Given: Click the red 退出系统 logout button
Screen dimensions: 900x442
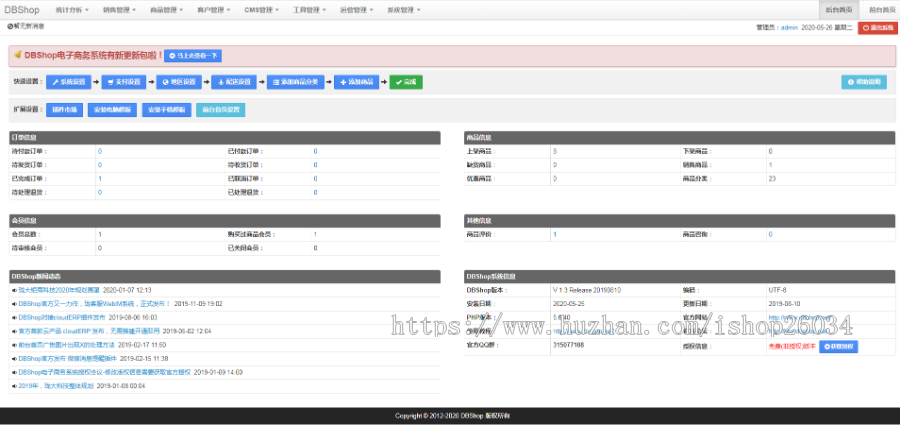Looking at the screenshot, I should coord(878,28).
